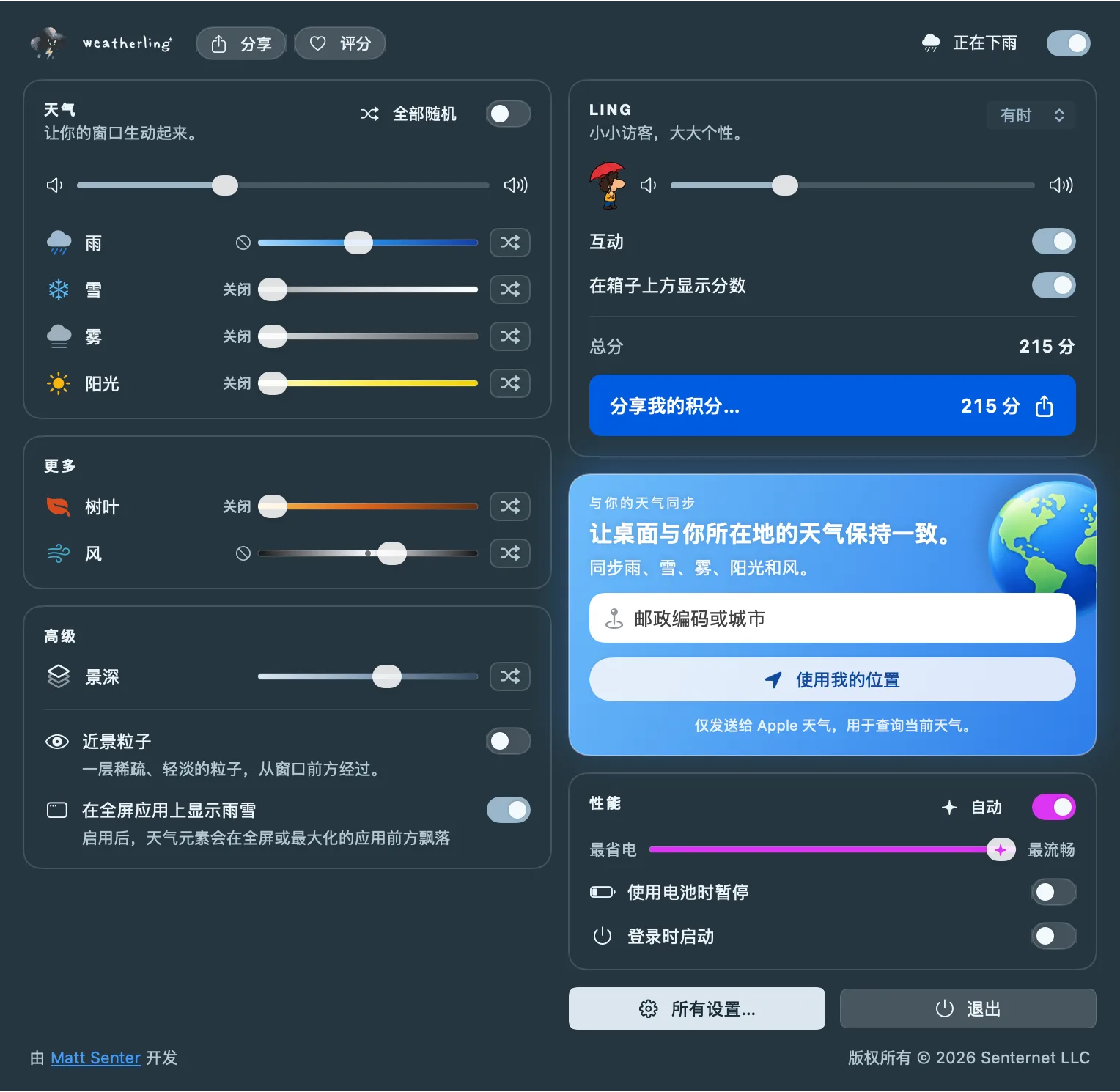This screenshot has width=1120, height=1092.
Task: Toggle 在箱子上方显示分数 switch
Action: (1054, 285)
